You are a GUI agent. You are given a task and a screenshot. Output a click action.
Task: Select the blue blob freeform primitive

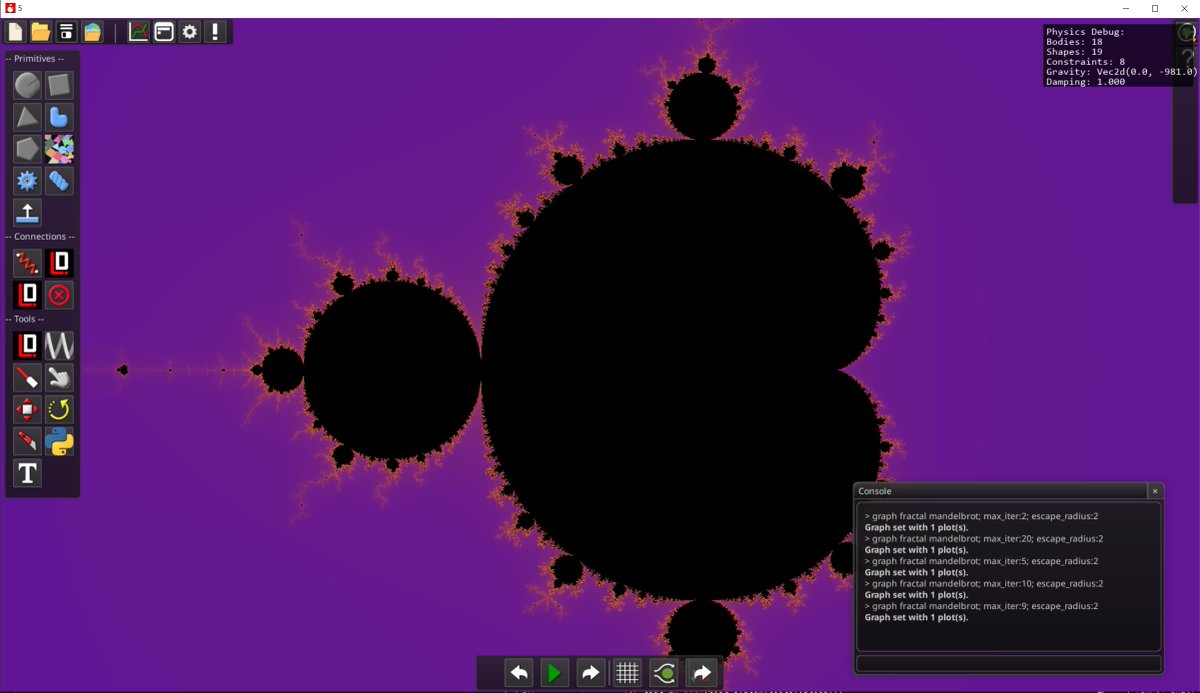coord(60,117)
